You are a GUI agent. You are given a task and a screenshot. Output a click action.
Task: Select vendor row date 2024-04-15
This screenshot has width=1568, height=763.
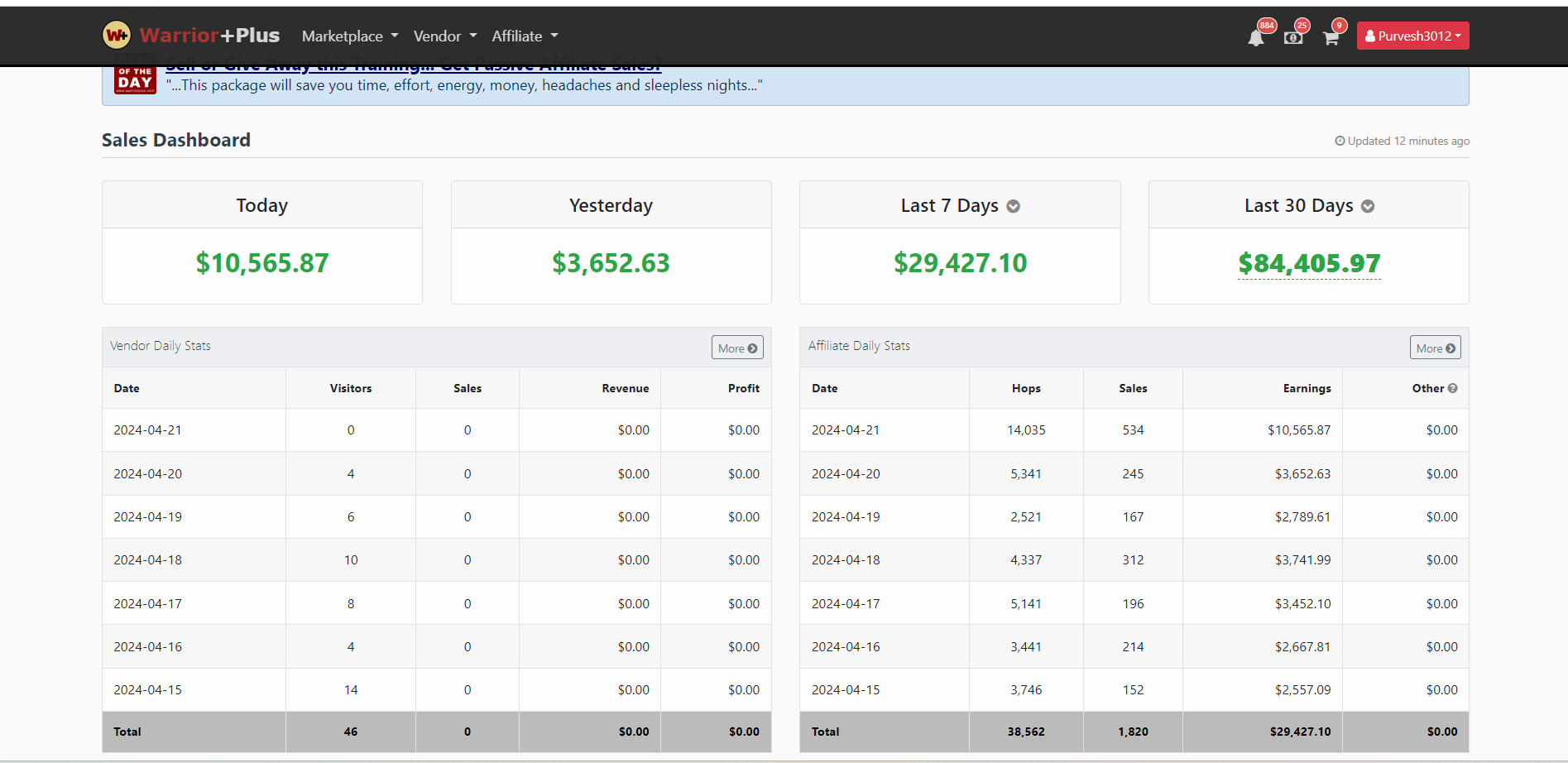click(147, 690)
